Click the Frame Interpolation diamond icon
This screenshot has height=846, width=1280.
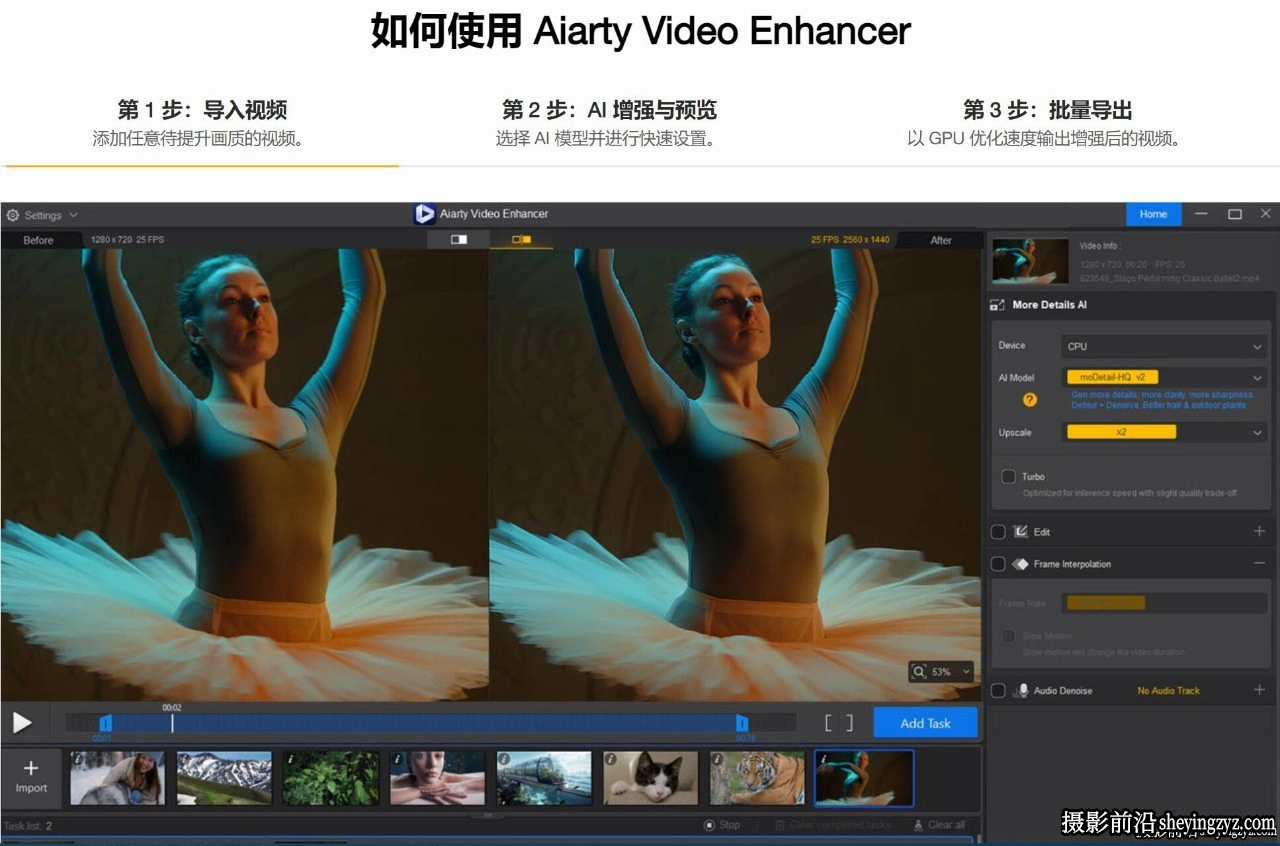1021,564
